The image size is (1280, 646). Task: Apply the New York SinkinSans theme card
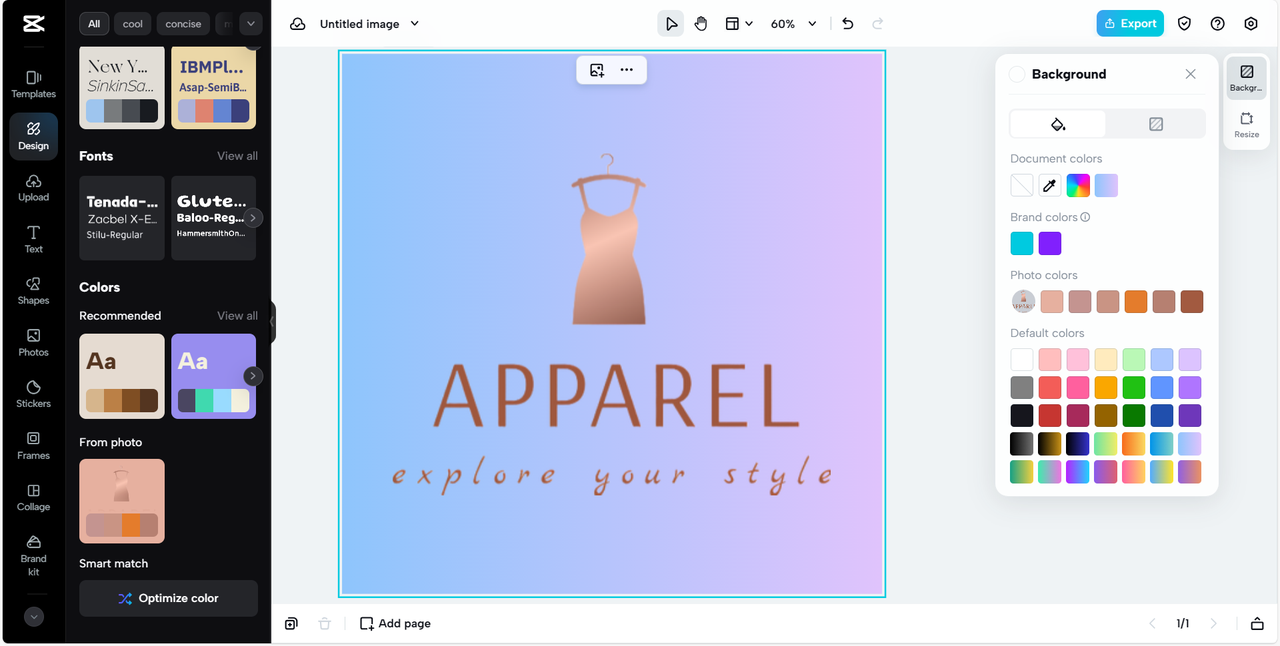click(x=122, y=88)
